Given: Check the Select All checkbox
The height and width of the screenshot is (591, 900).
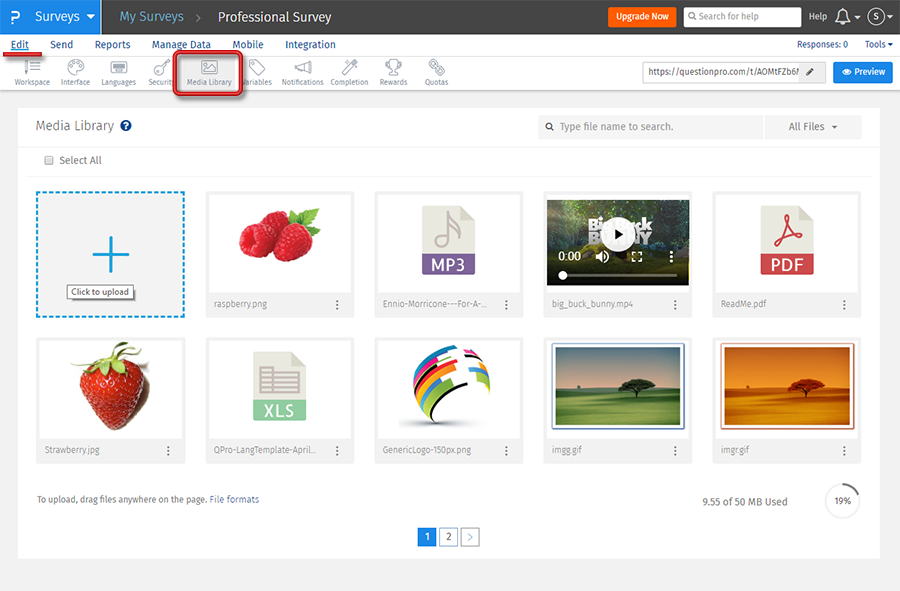Looking at the screenshot, I should 49,160.
